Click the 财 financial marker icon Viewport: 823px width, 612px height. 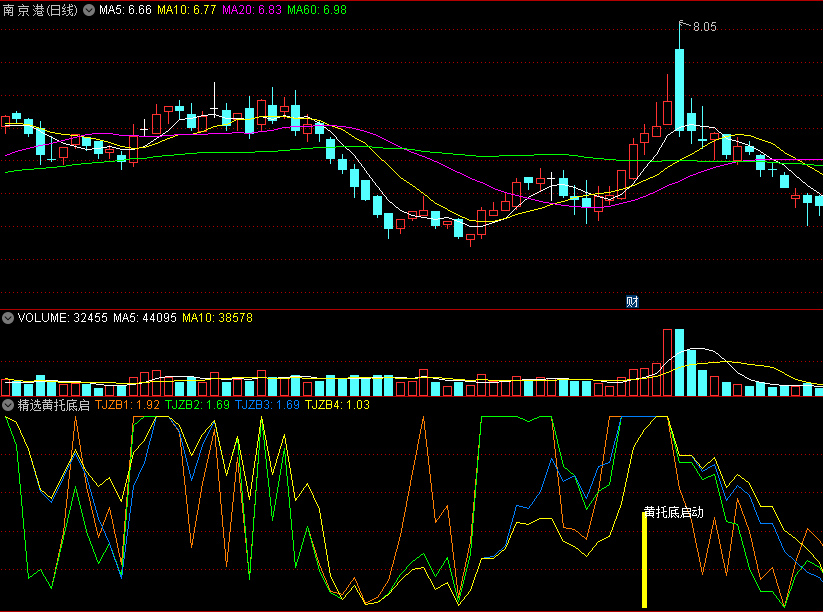(632, 302)
